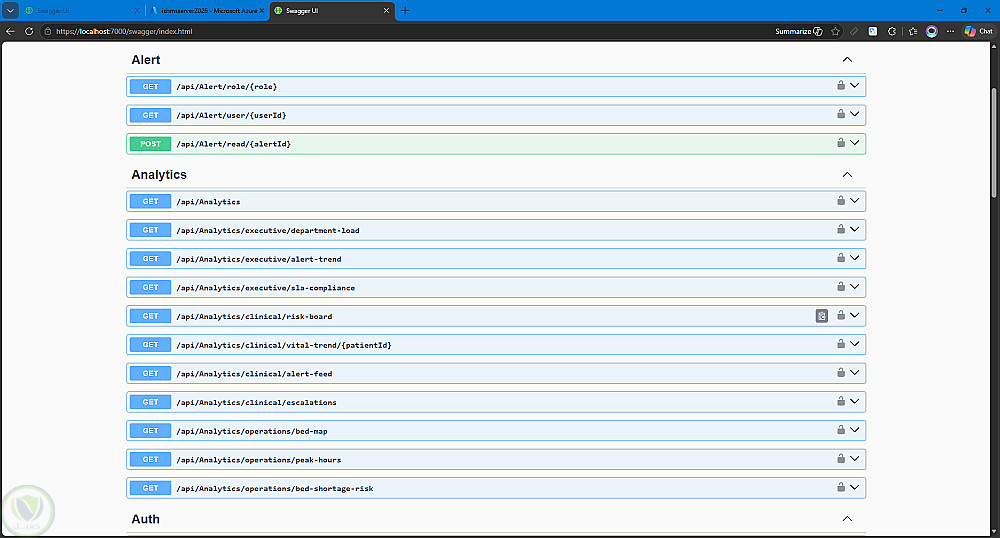
Task: Click the browser settings ellipsis menu icon
Action: point(950,31)
